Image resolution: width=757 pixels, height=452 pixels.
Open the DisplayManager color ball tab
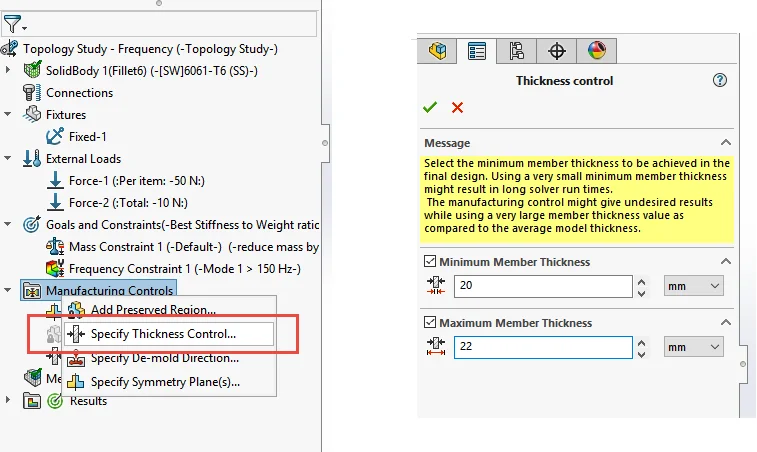tap(597, 51)
